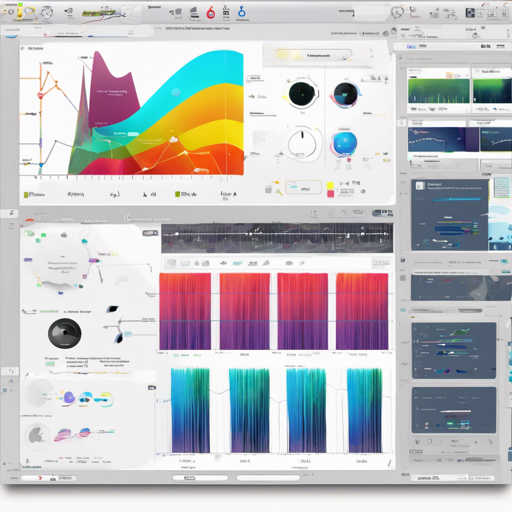Open the green spectrum thumbnail at top right

click(x=439, y=91)
